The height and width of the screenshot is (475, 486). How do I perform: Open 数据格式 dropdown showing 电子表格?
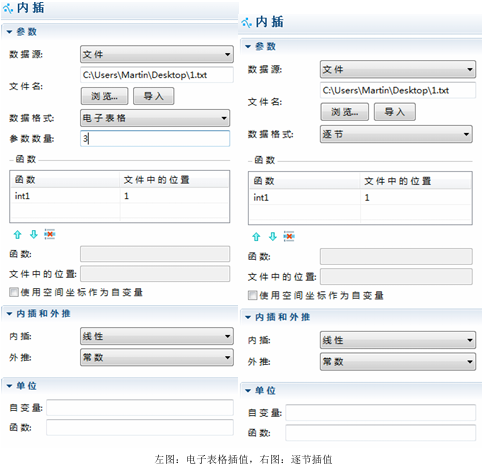[155, 118]
